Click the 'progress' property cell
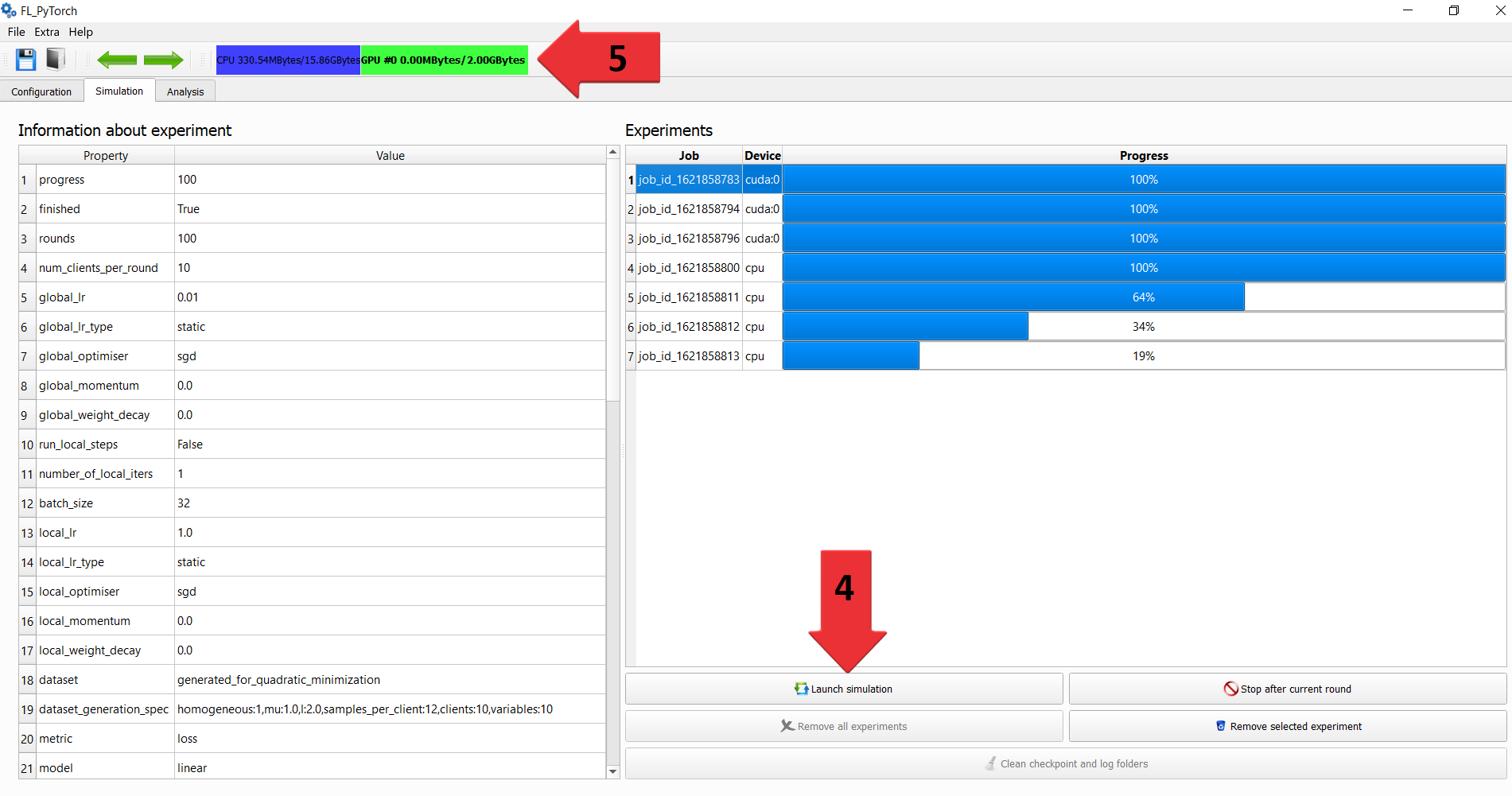Image resolution: width=1512 pixels, height=796 pixels. point(105,180)
